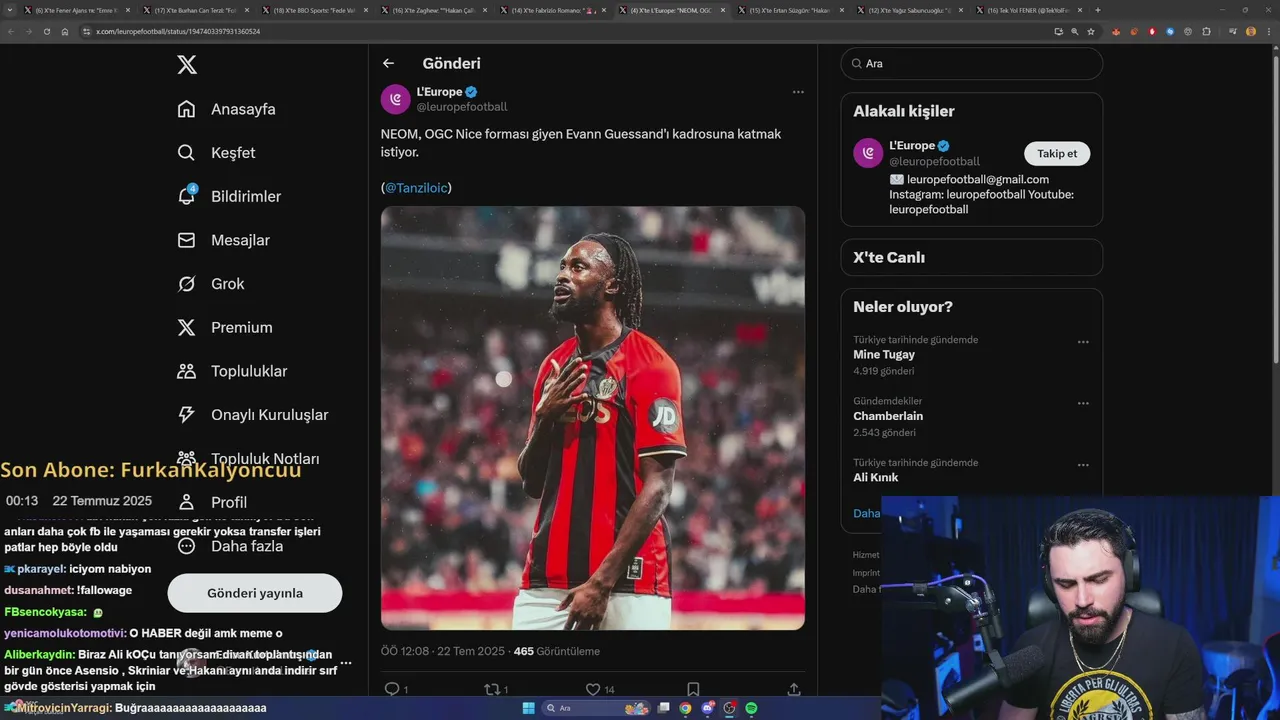Switch to Zagheer tab
This screenshot has width=1280, height=720.
point(433,10)
